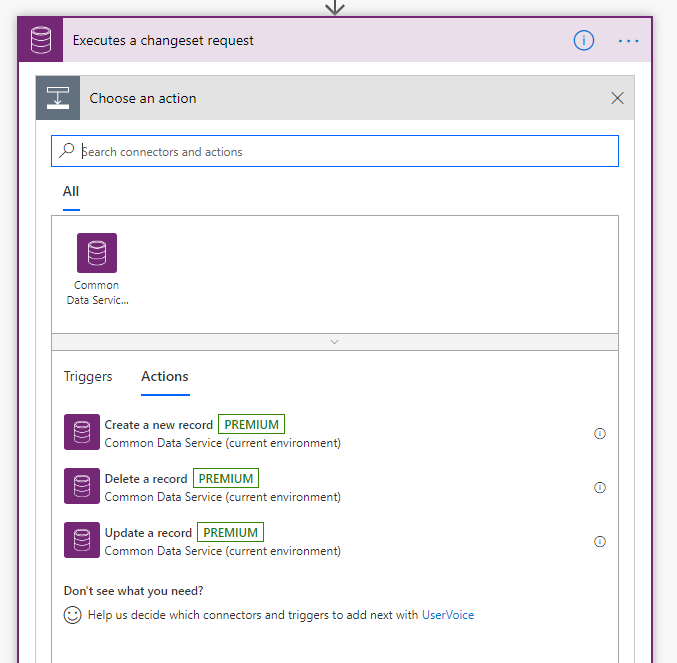Show info for Update a record
The width and height of the screenshot is (677, 663).
click(600, 542)
